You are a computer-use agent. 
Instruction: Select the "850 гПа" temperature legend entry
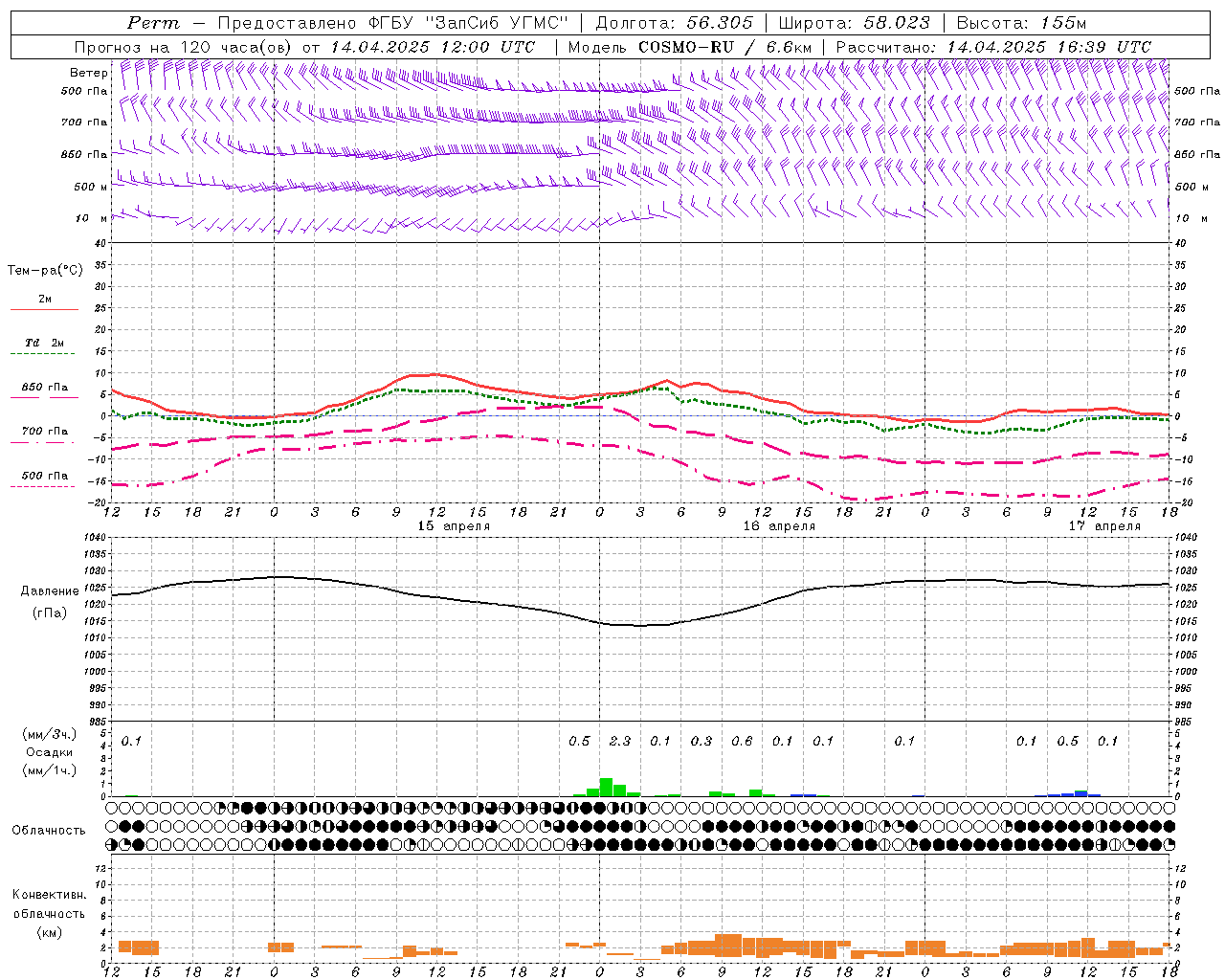tap(45, 388)
